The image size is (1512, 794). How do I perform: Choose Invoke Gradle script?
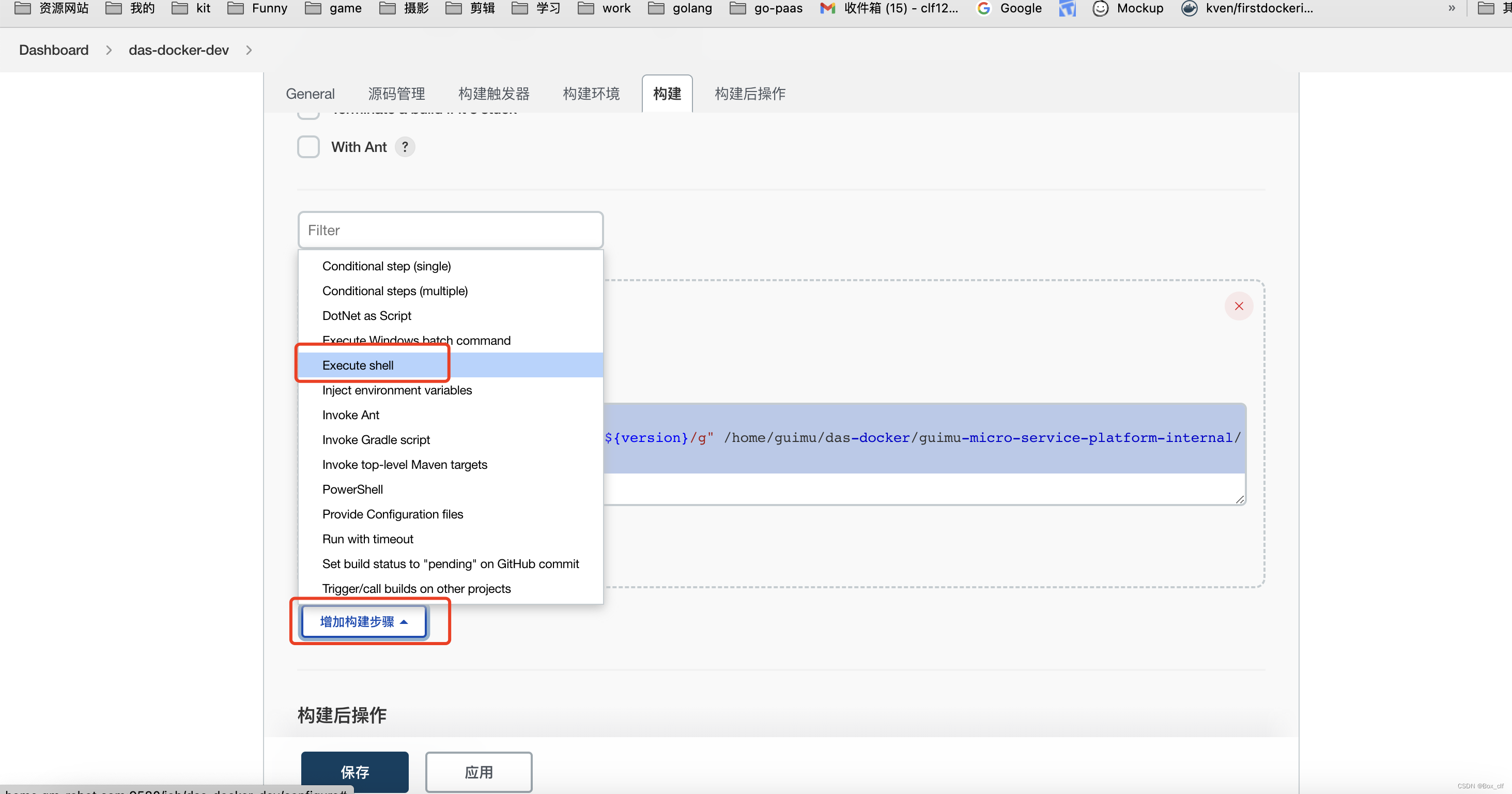[450, 440]
